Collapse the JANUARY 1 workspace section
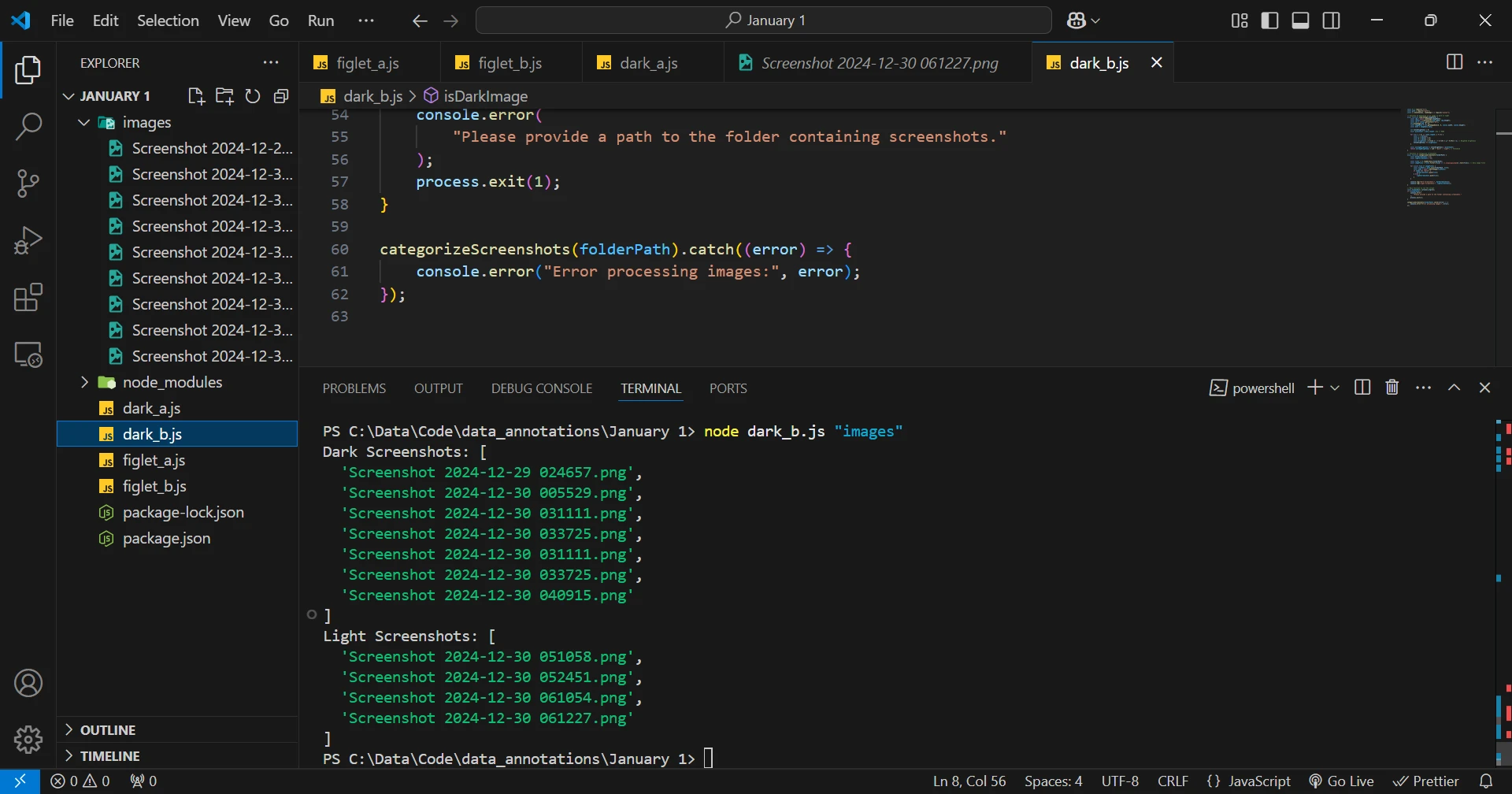Viewport: 1512px width, 794px height. [69, 96]
